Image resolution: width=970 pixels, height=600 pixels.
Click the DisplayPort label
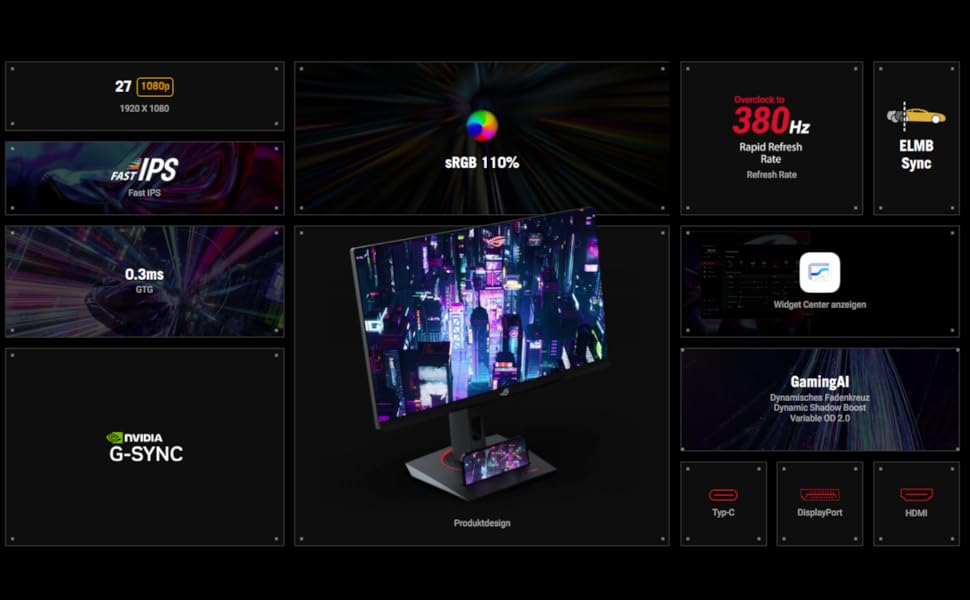click(x=820, y=512)
